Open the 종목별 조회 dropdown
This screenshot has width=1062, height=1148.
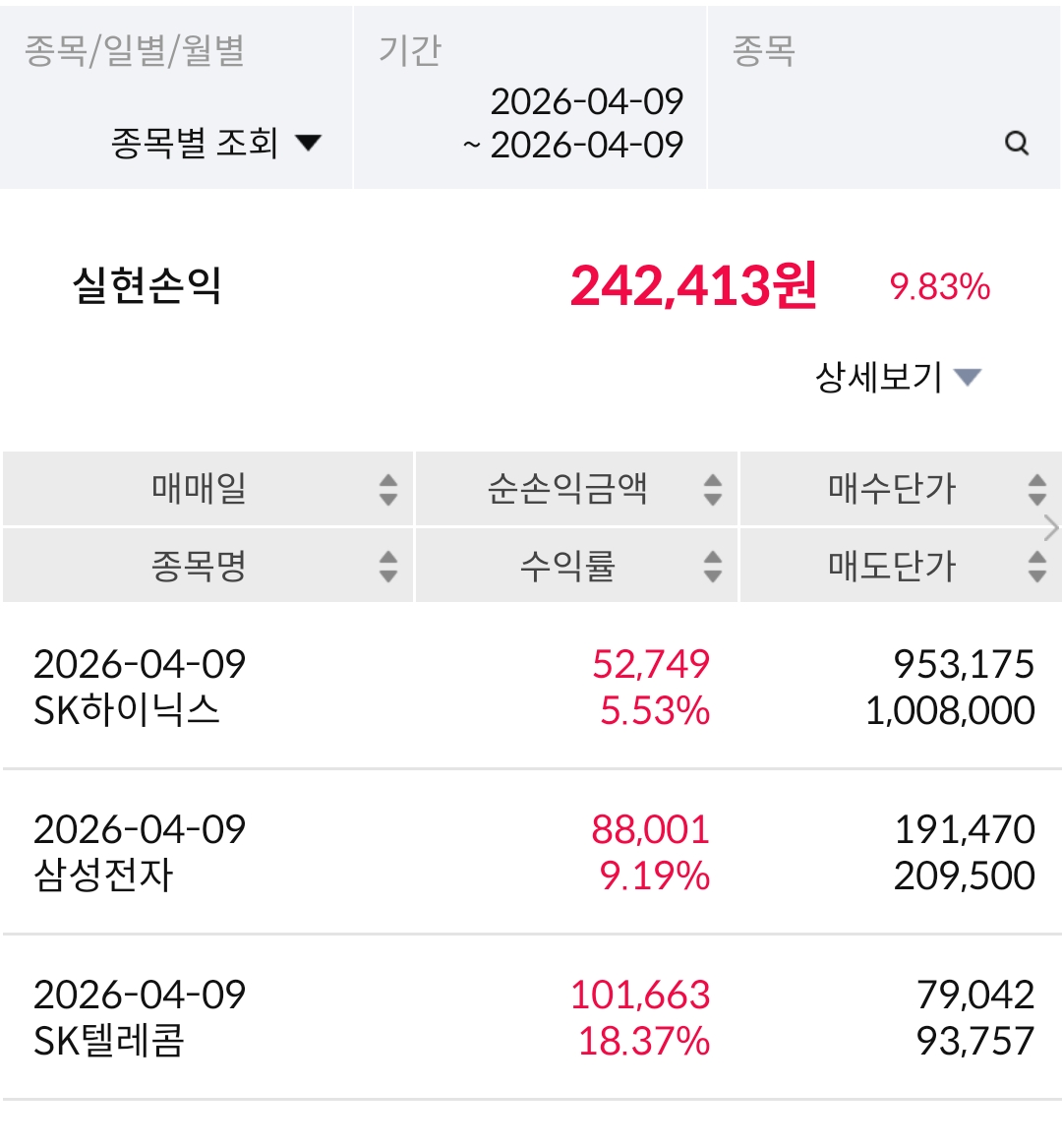[x=215, y=144]
